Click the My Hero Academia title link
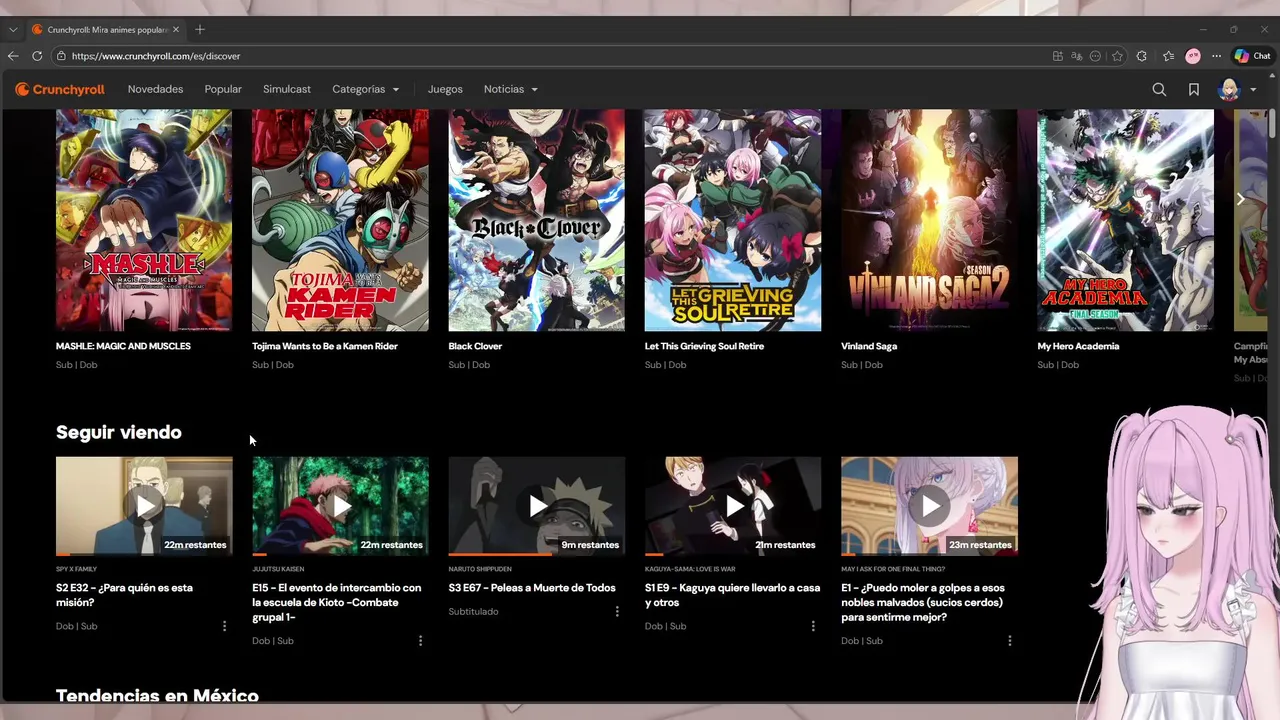The width and height of the screenshot is (1280, 720). coord(1078,346)
